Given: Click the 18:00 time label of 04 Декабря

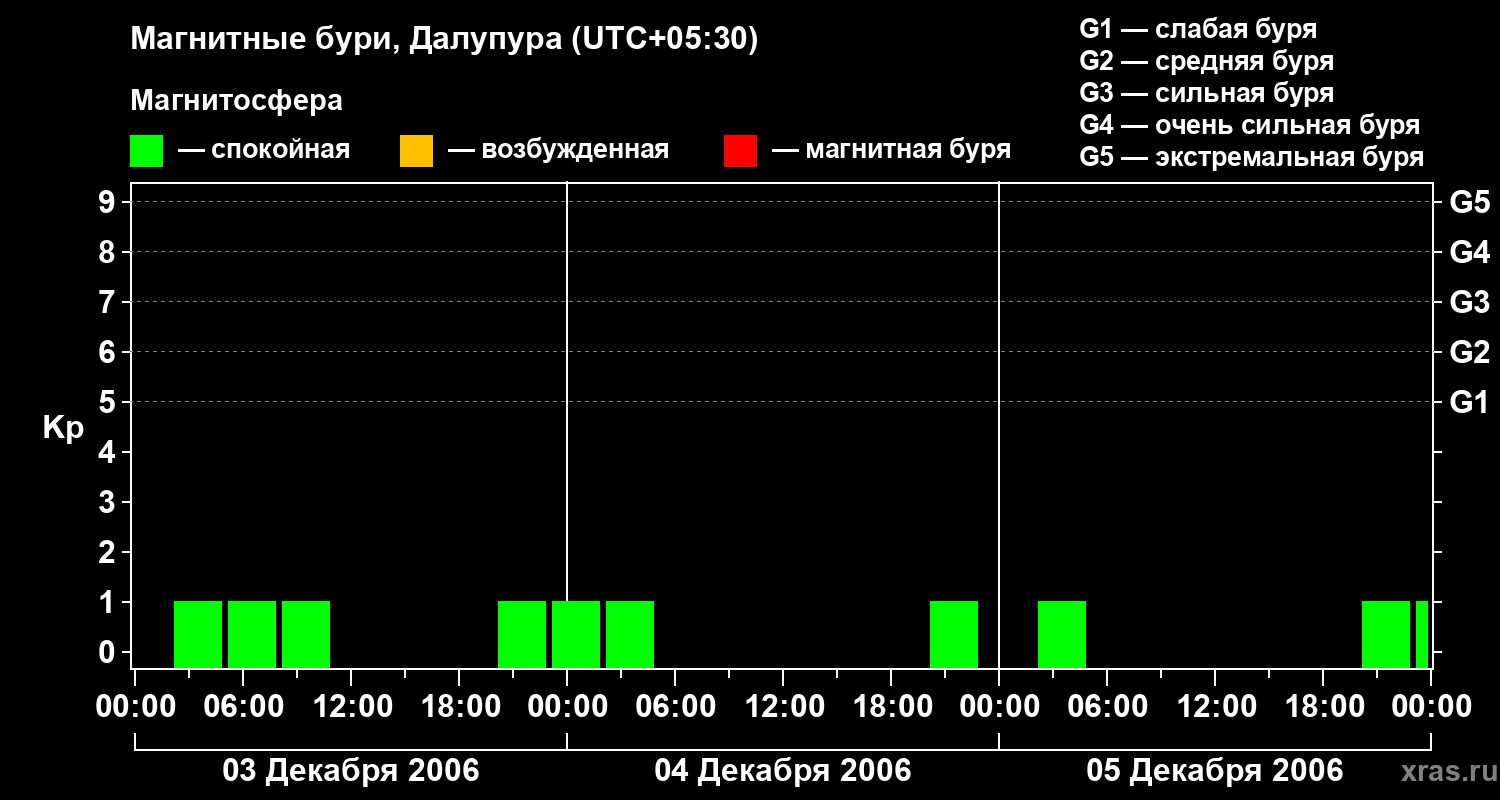Looking at the screenshot, I should (x=891, y=707).
